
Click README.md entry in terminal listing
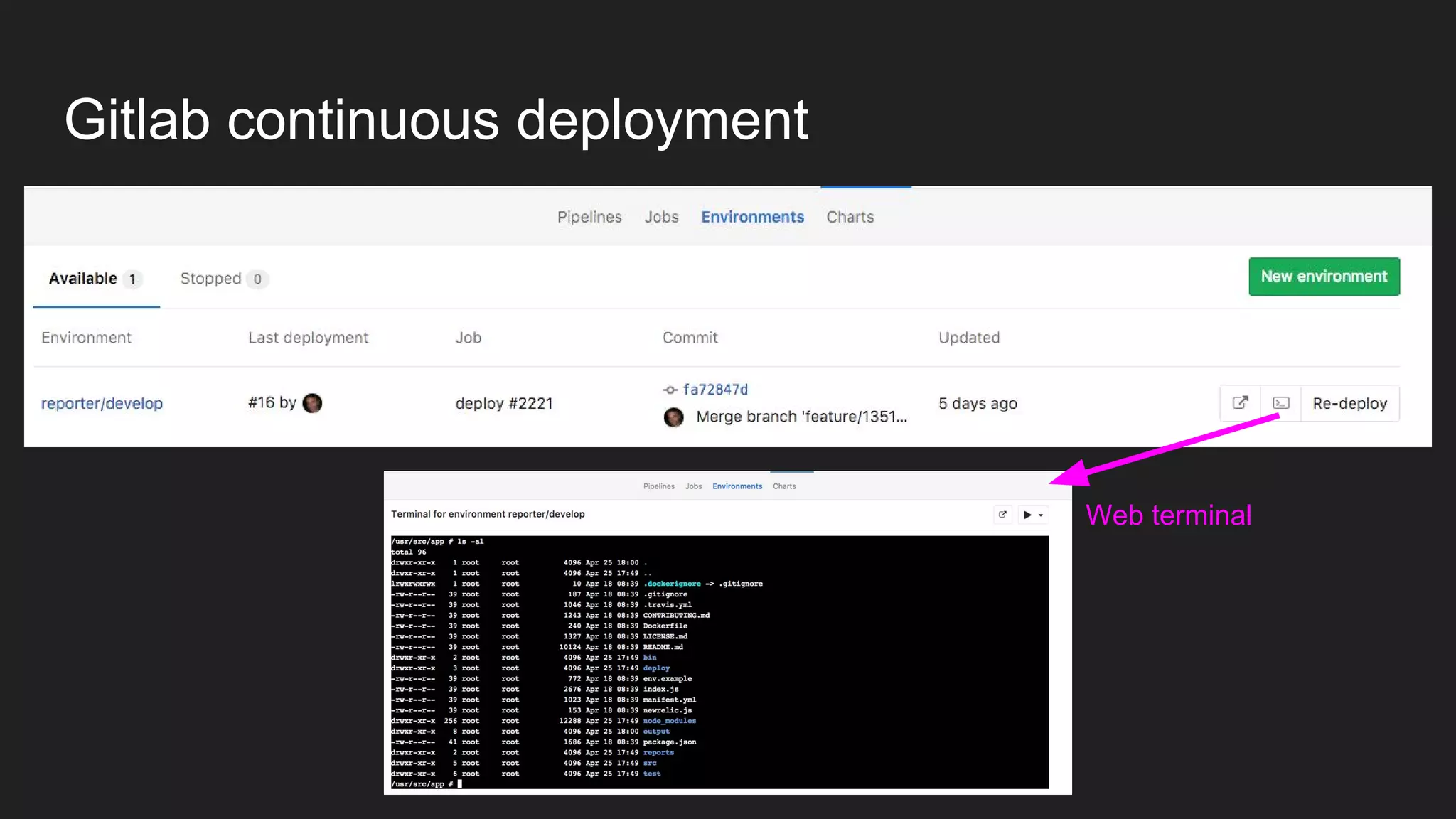click(x=663, y=647)
